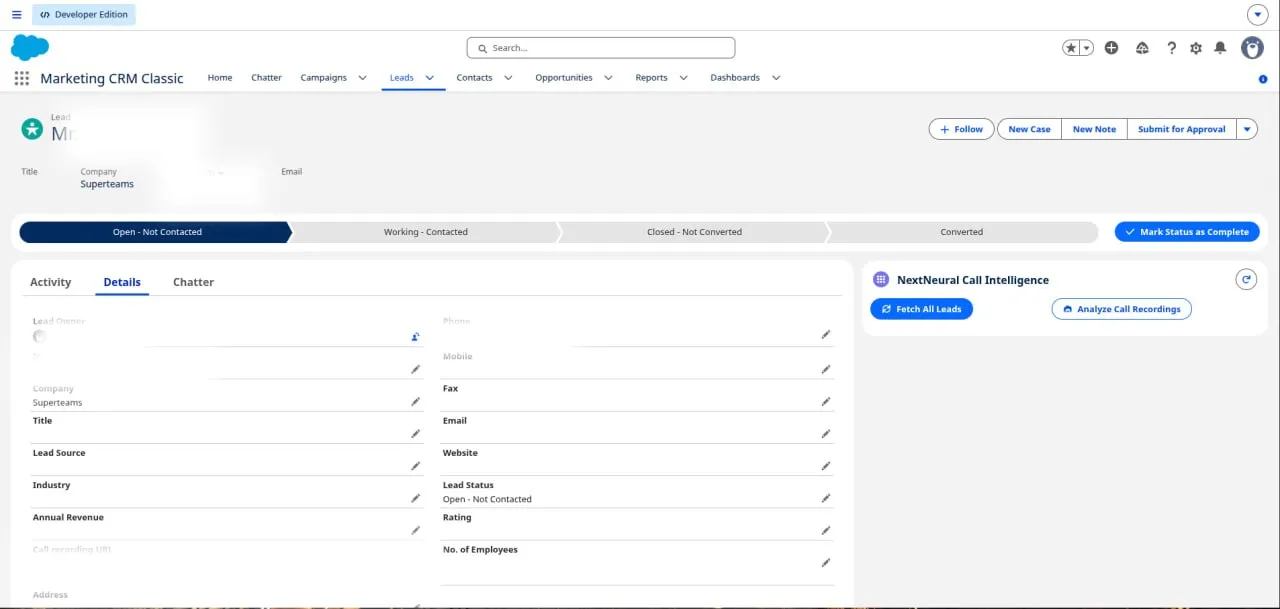This screenshot has width=1280, height=609.
Task: Open the Trailhead guidance icon
Action: point(1142,48)
